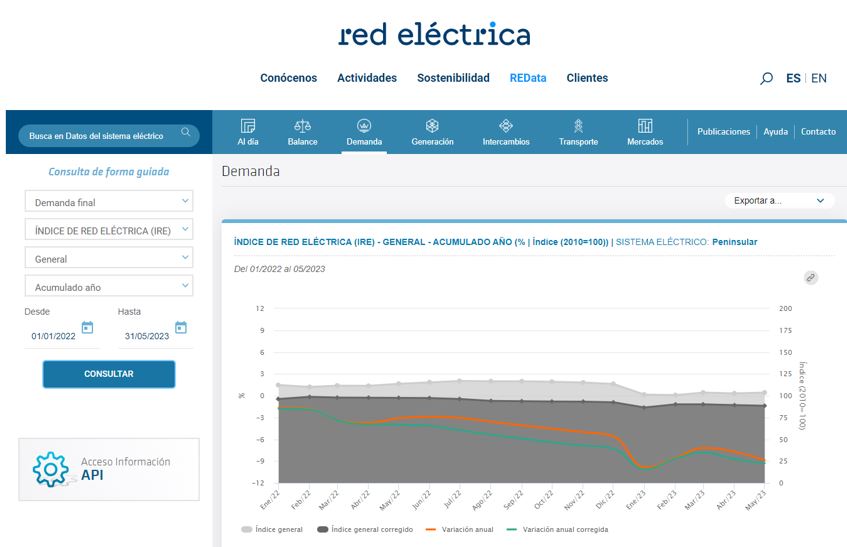The height and width of the screenshot is (547, 847).
Task: Switch language to EN
Action: click(819, 78)
